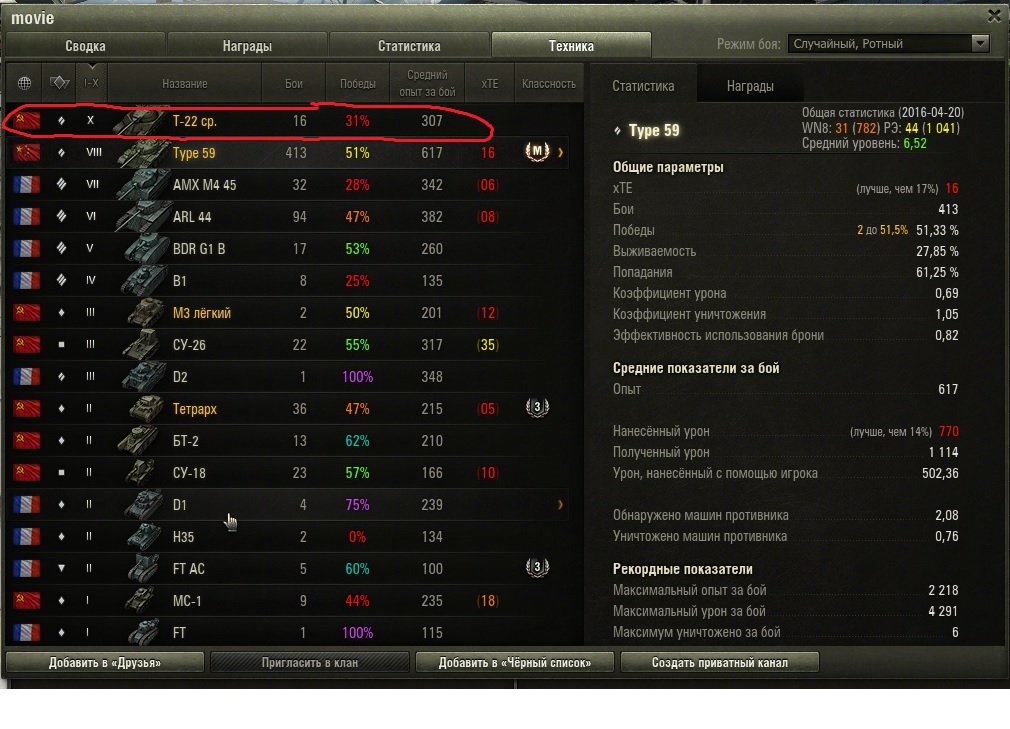Sort list by Победы column header
Screen dimensions: 1010x729
coord(357,83)
